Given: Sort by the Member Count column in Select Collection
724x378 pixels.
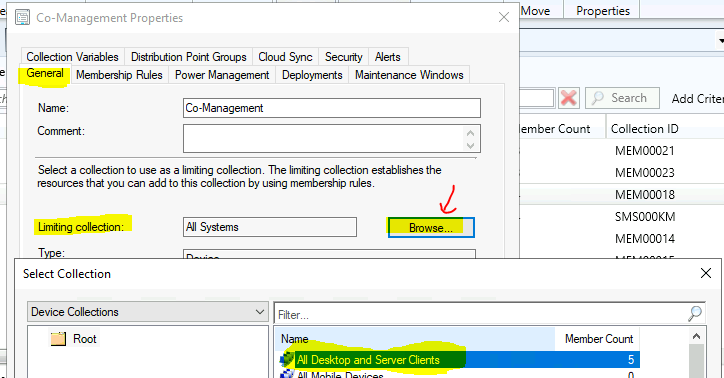Looking at the screenshot, I should [597, 339].
